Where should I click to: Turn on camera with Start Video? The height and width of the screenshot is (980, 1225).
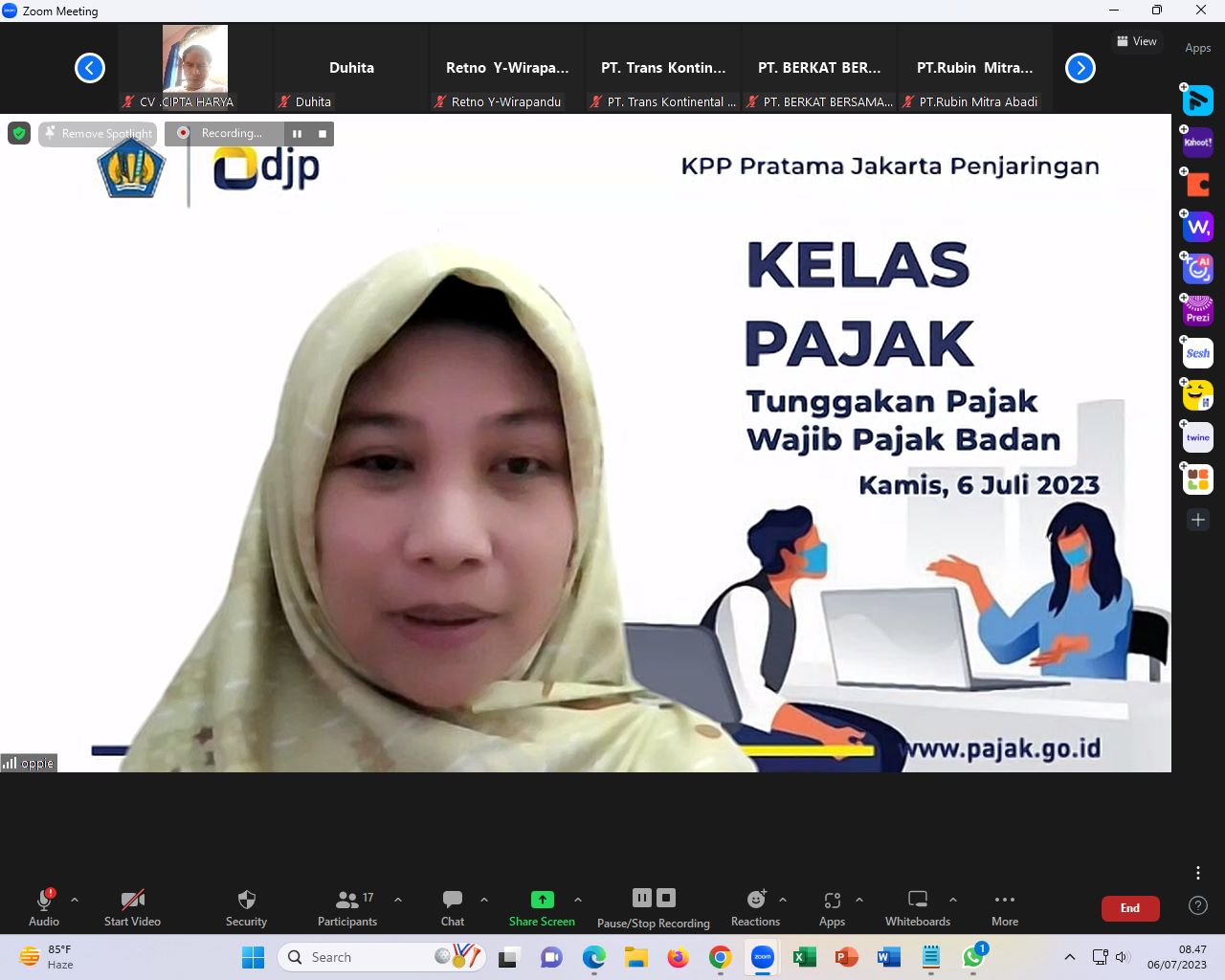pos(132,906)
